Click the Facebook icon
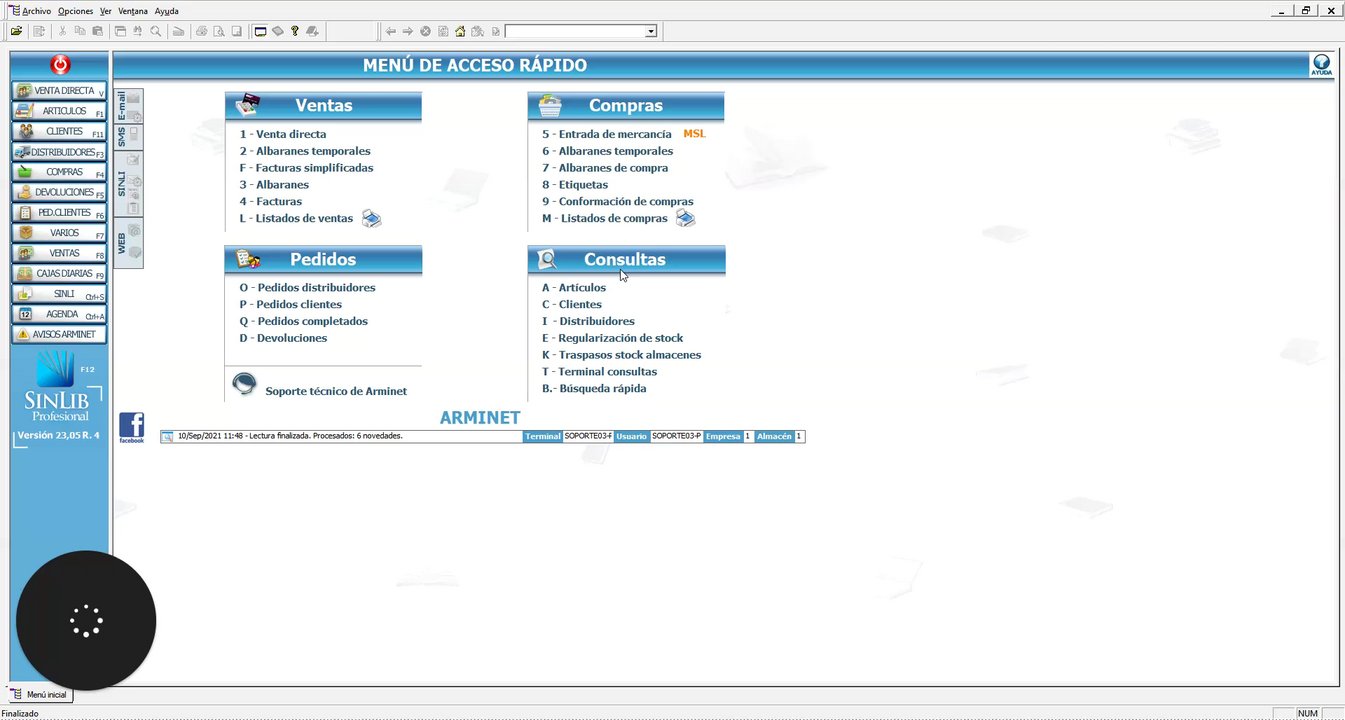The height and width of the screenshot is (720, 1345). tap(131, 427)
